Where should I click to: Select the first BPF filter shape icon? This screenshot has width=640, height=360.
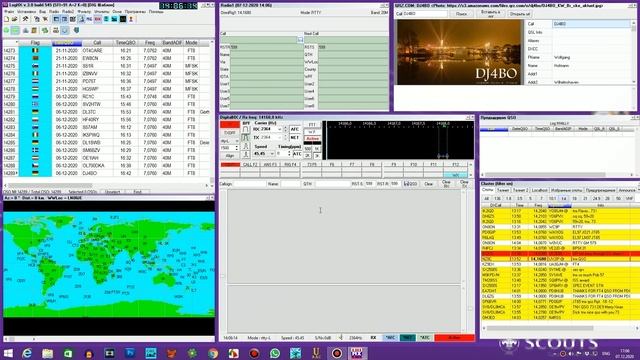click(x=245, y=129)
